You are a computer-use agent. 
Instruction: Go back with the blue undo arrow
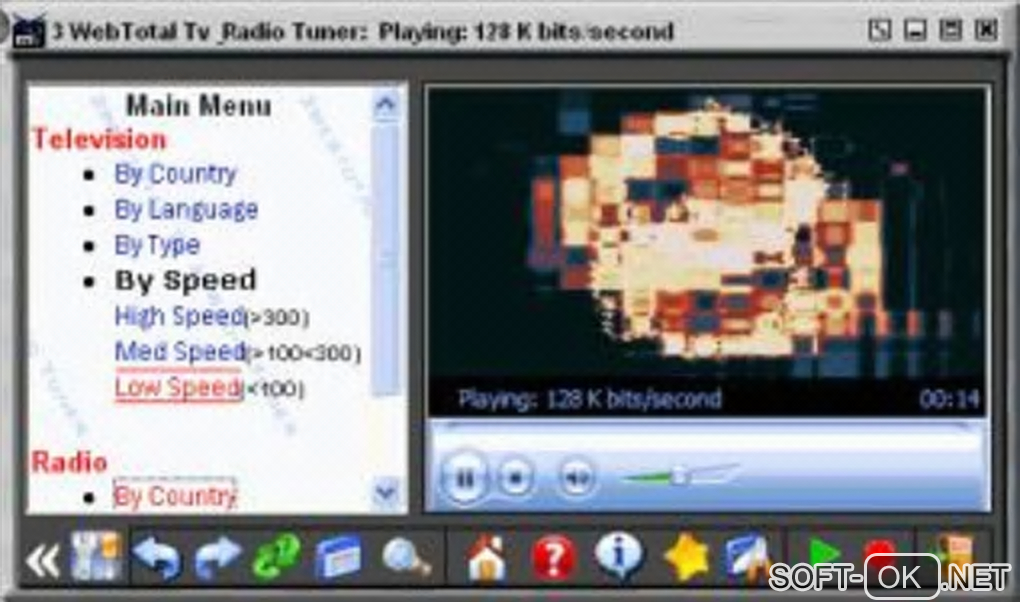[158, 557]
